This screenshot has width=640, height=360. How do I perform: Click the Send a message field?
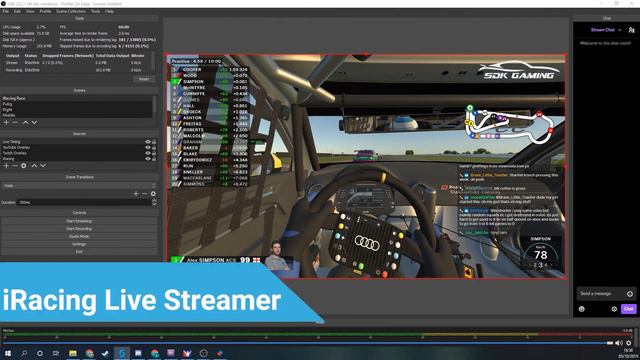(x=606, y=294)
